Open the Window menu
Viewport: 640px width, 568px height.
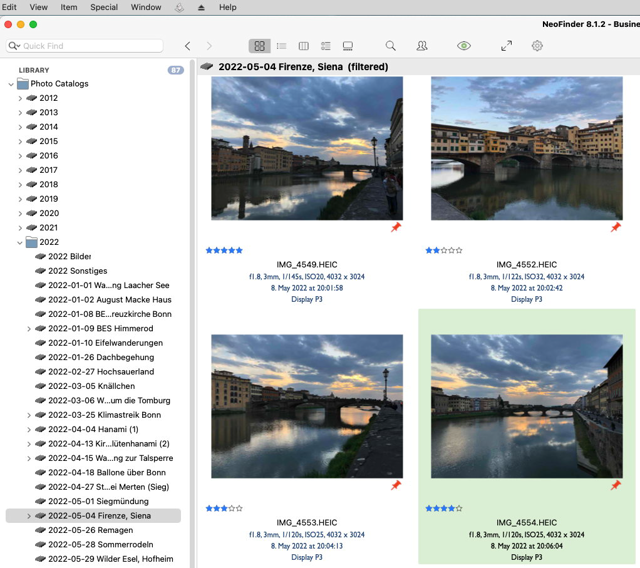(x=146, y=7)
